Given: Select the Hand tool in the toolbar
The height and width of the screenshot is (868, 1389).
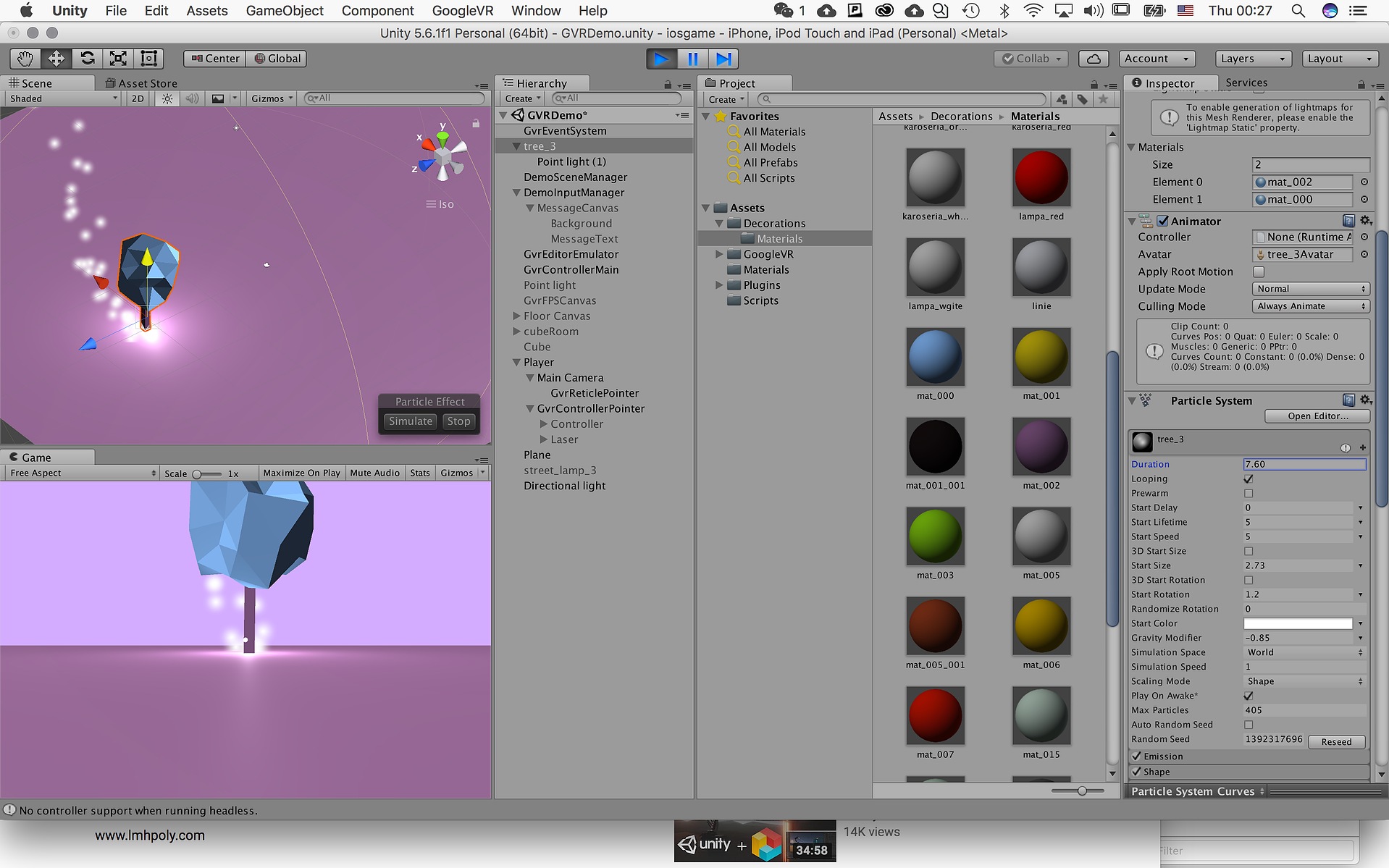Looking at the screenshot, I should (25, 59).
